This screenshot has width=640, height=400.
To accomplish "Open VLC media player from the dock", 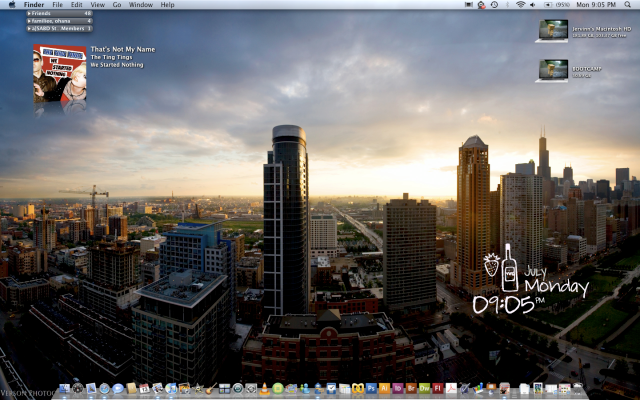I will click(x=264, y=388).
